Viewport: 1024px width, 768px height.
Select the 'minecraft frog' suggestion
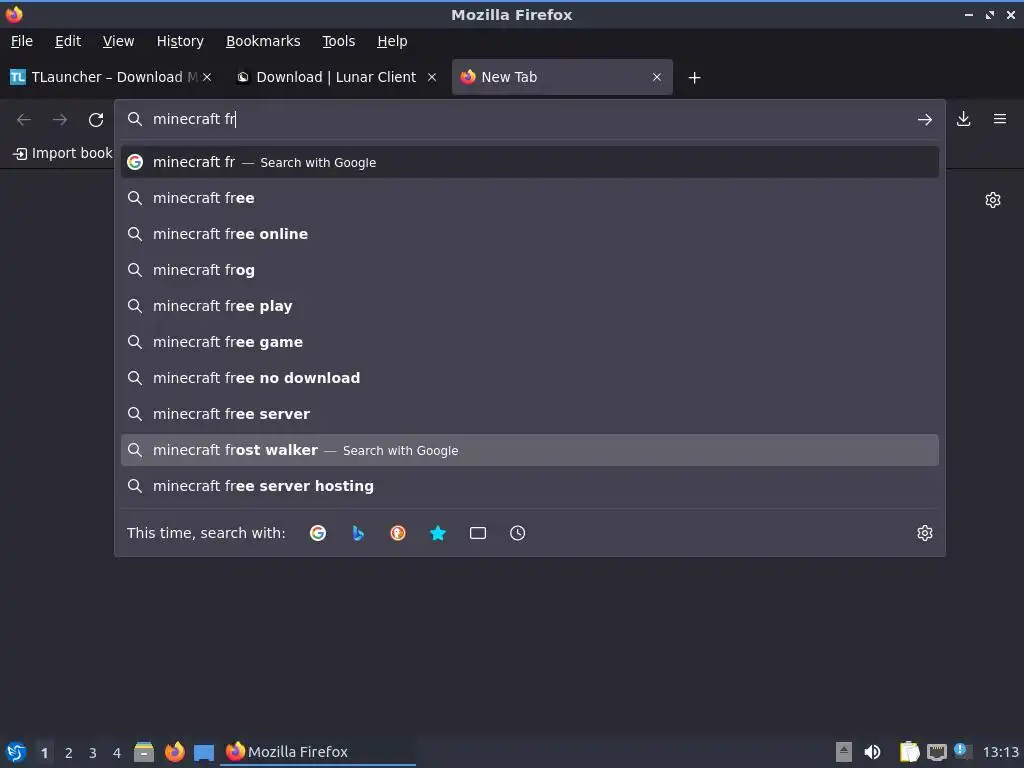tap(530, 270)
